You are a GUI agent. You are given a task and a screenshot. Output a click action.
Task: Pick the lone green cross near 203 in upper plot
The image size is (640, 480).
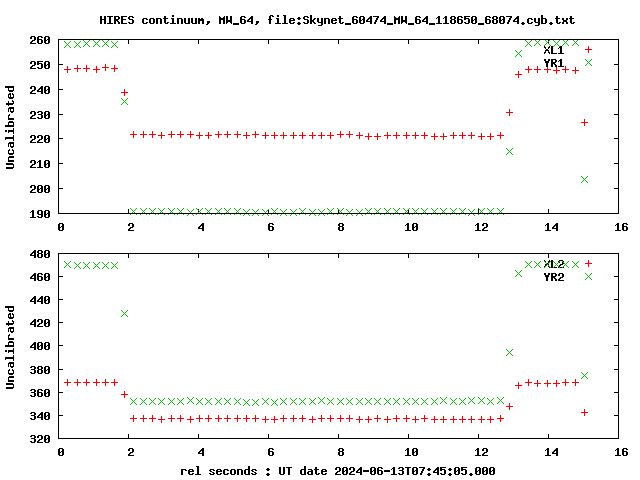[584, 180]
